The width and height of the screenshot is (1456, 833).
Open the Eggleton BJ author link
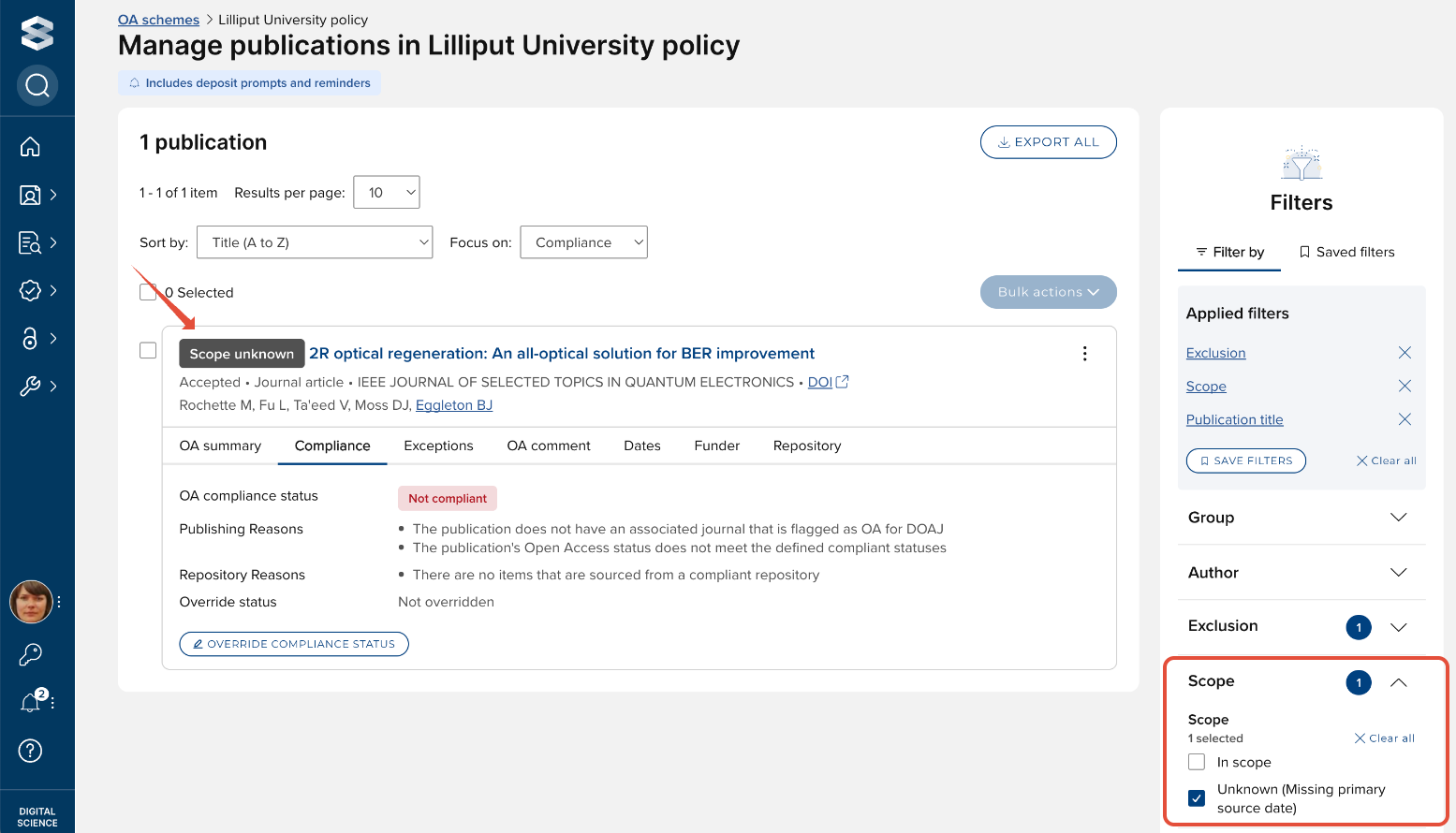(454, 405)
